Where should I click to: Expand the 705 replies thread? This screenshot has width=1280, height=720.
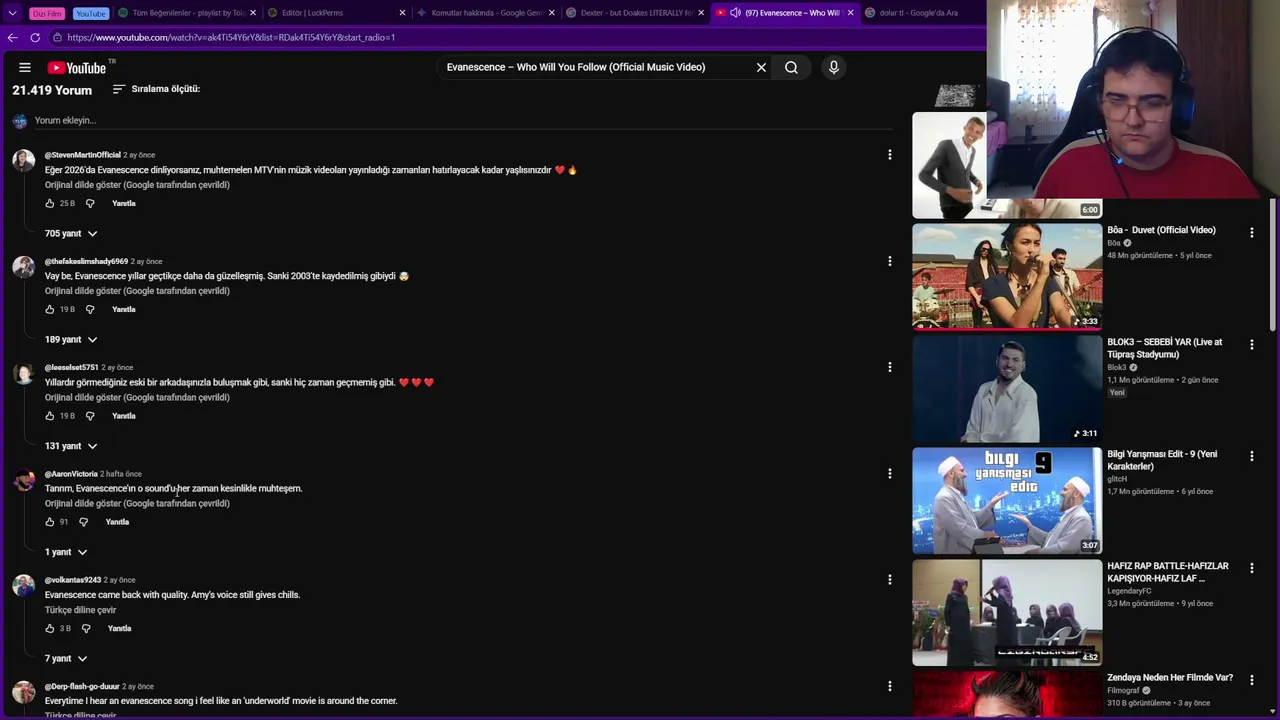(71, 233)
